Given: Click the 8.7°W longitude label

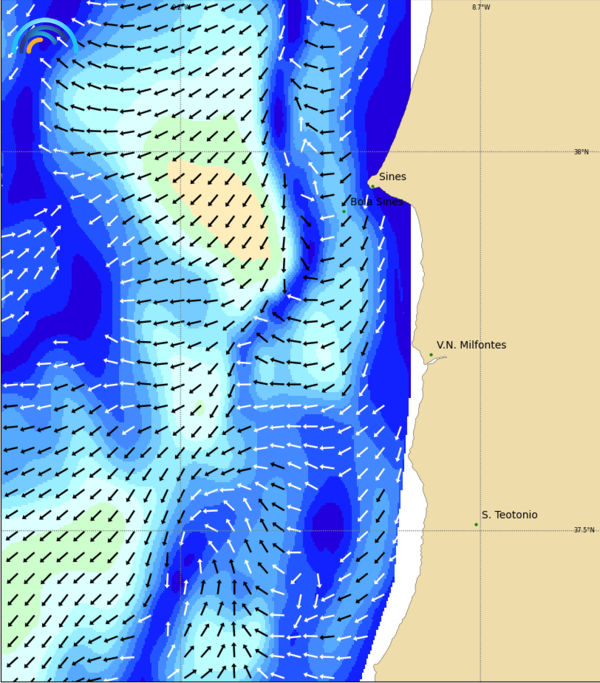Looking at the screenshot, I should coord(481,7).
